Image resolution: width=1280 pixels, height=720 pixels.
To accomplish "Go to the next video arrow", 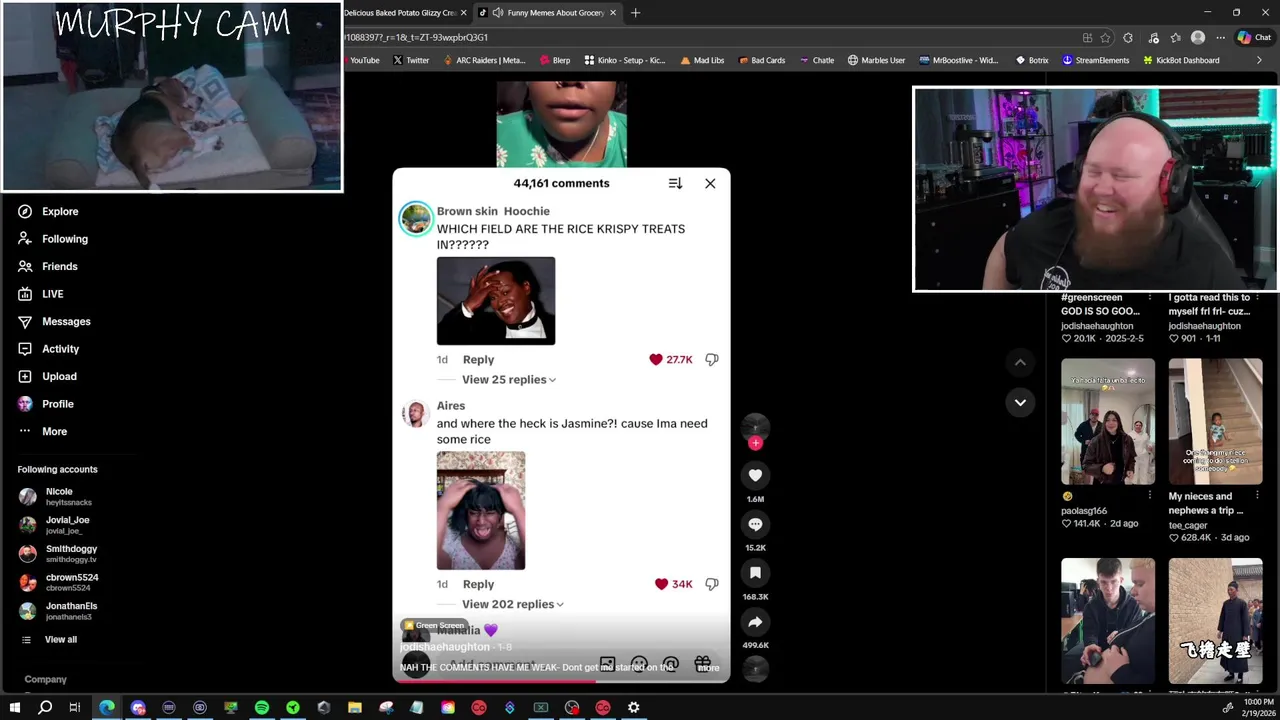I will (1020, 402).
